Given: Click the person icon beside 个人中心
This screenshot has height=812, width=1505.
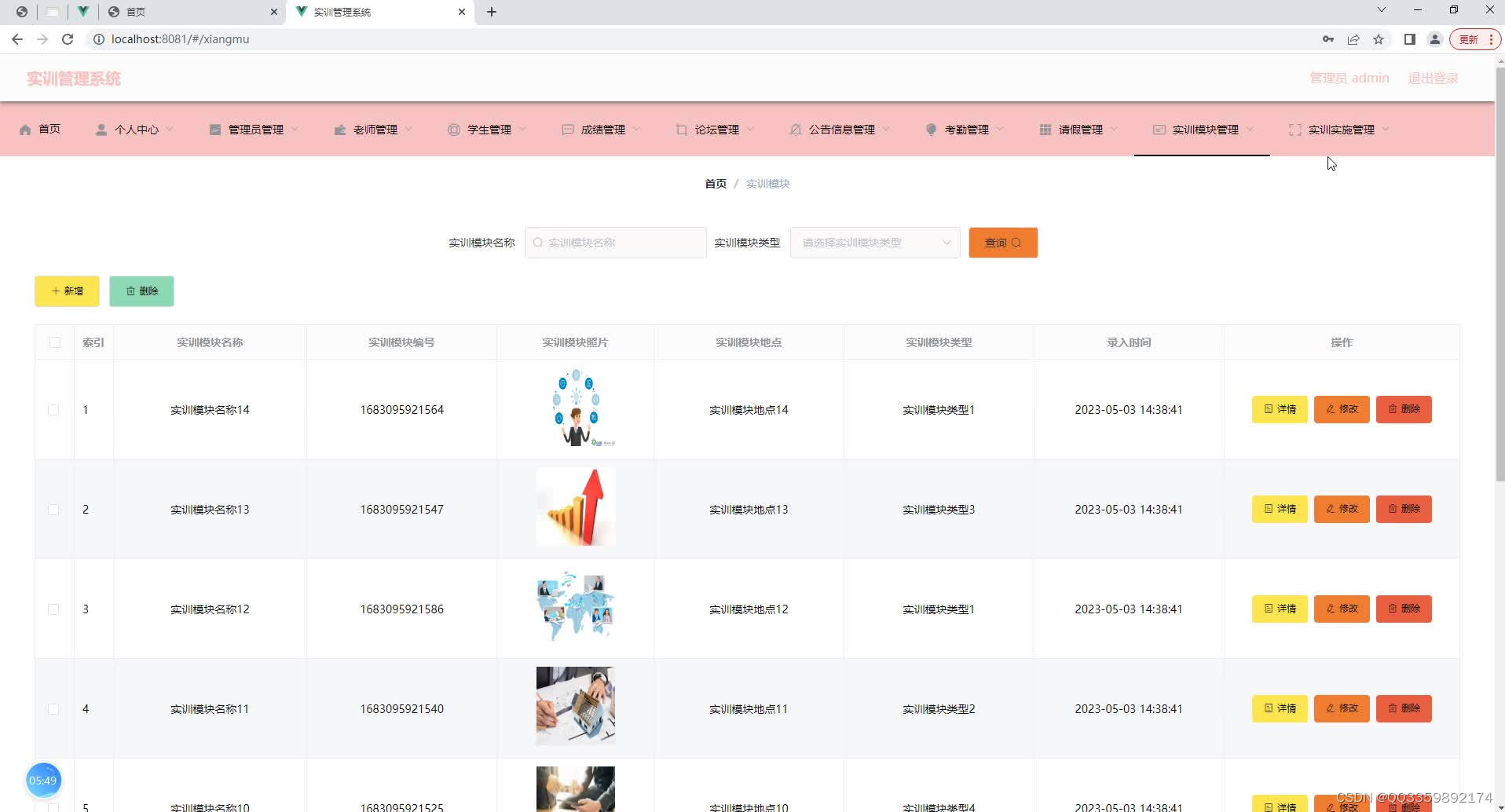Looking at the screenshot, I should point(101,130).
